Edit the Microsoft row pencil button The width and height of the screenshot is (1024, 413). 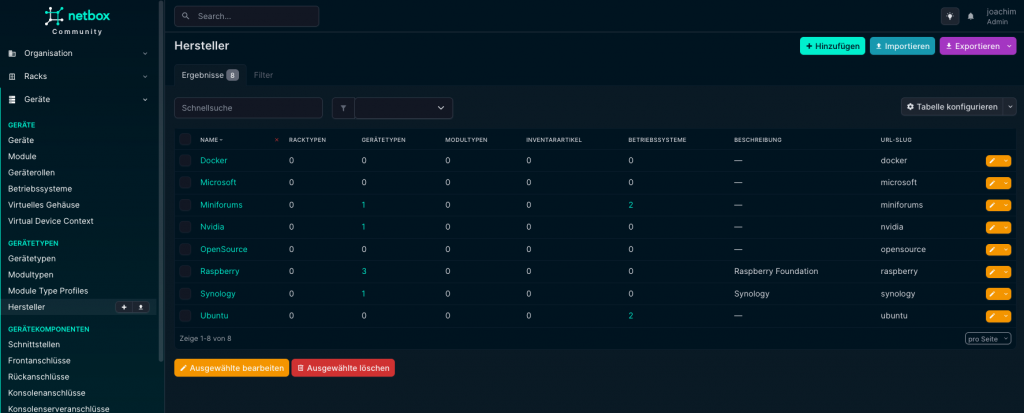point(992,183)
